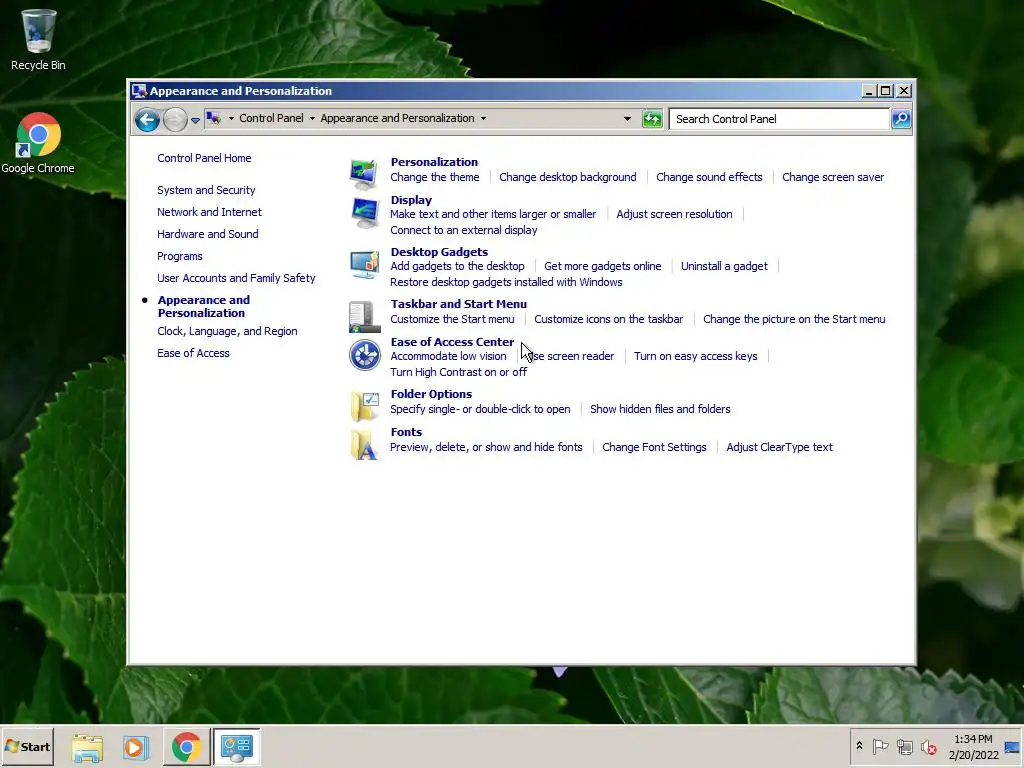Click Get more gadgets online
The height and width of the screenshot is (768, 1024).
[x=602, y=266]
